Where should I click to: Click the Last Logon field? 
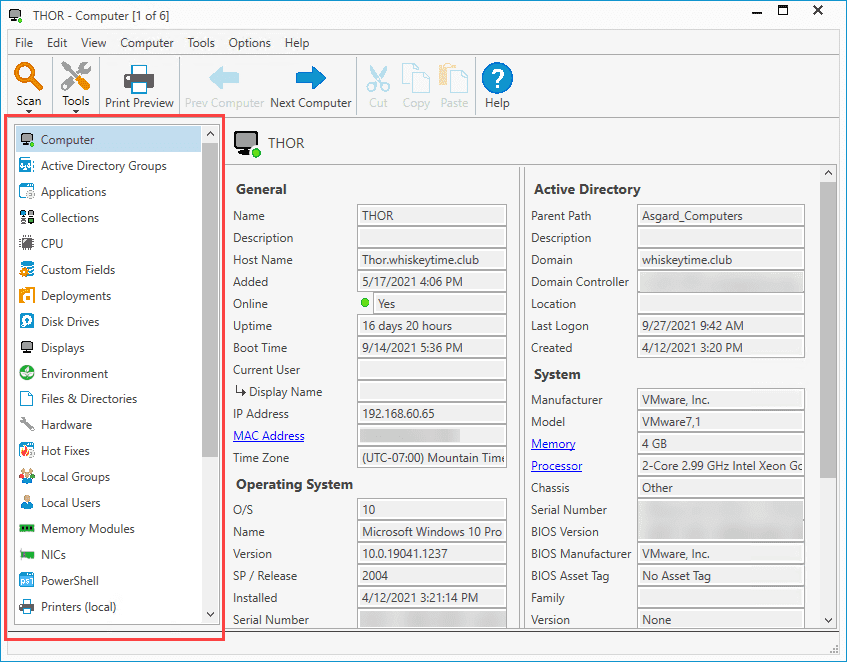[721, 326]
